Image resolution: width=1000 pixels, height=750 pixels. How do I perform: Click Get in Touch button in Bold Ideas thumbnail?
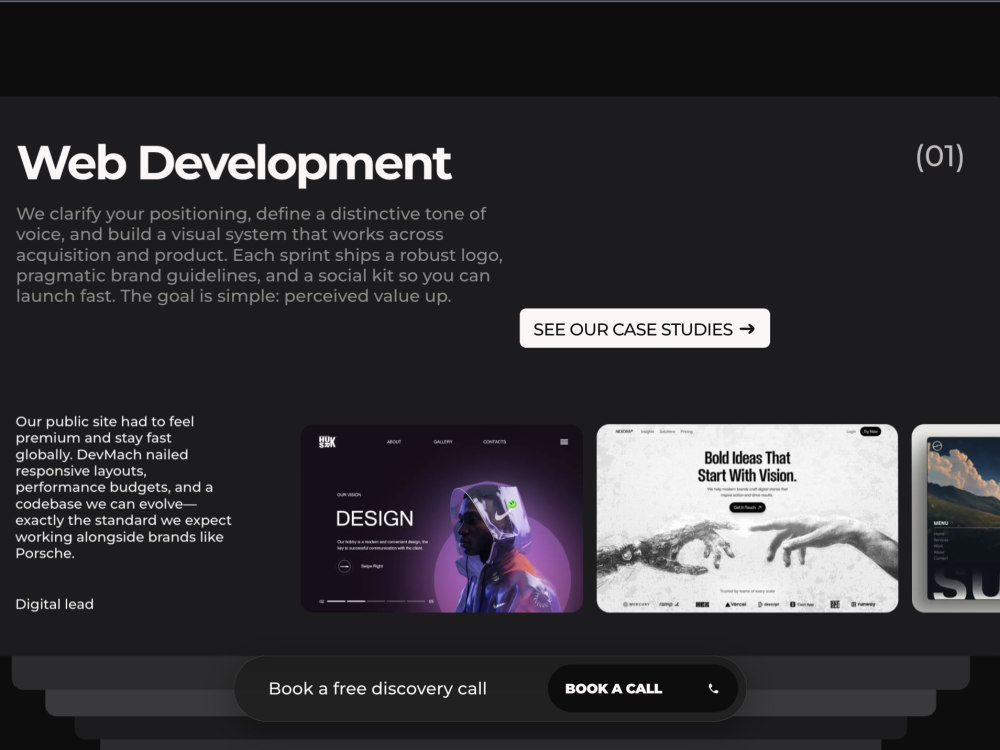[x=747, y=508]
